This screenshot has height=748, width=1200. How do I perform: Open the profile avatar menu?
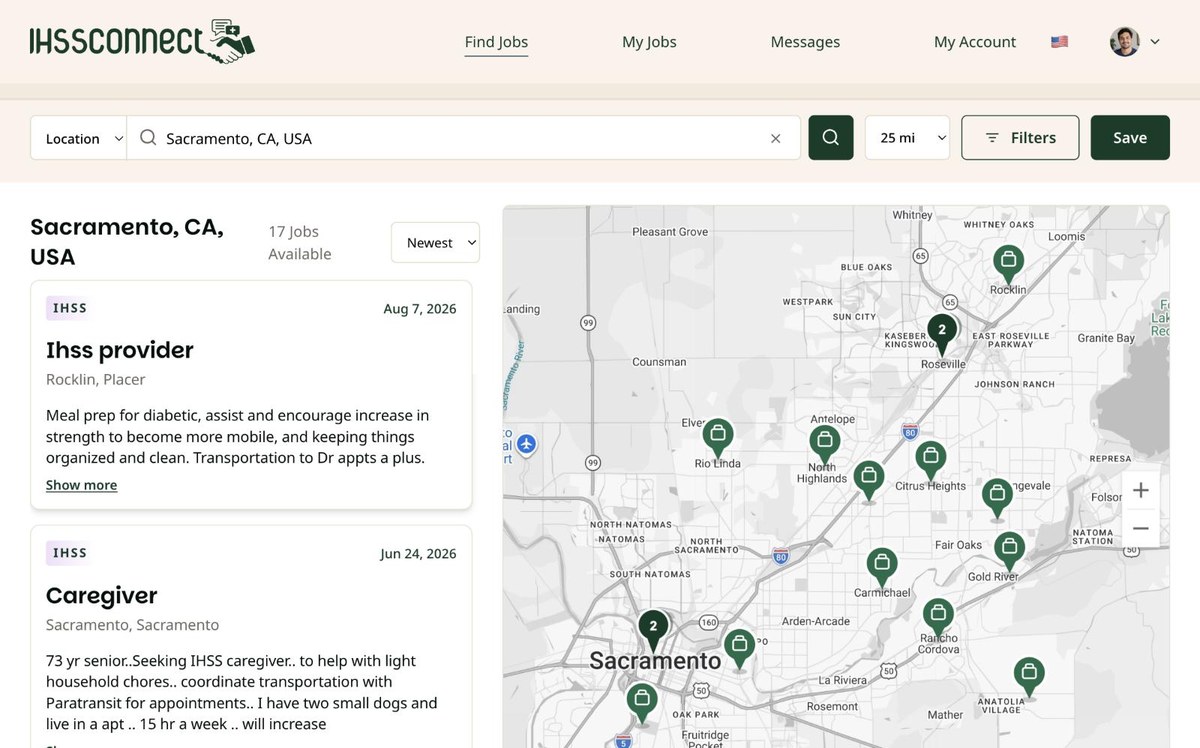click(x=1125, y=42)
